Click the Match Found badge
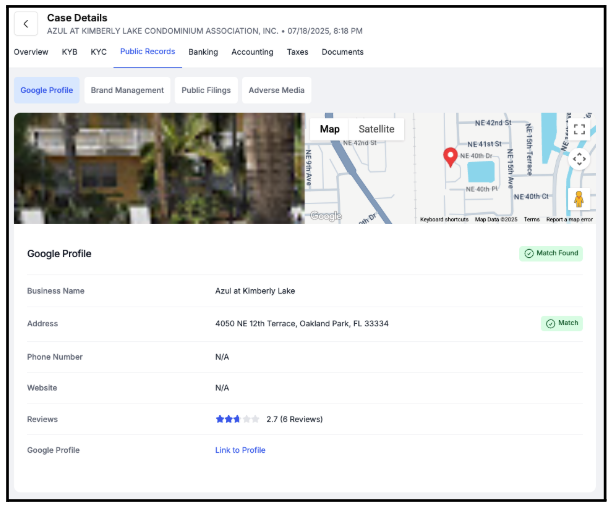The width and height of the screenshot is (612, 507). pos(551,253)
